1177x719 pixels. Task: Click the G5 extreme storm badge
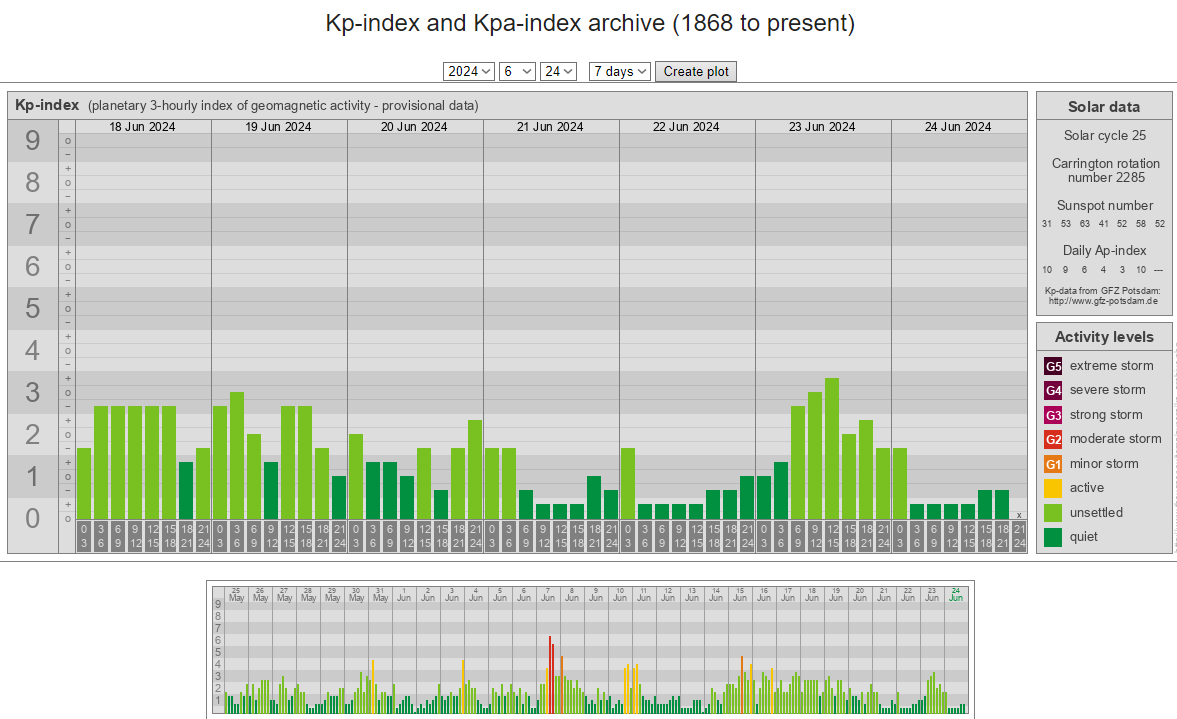pos(1053,366)
